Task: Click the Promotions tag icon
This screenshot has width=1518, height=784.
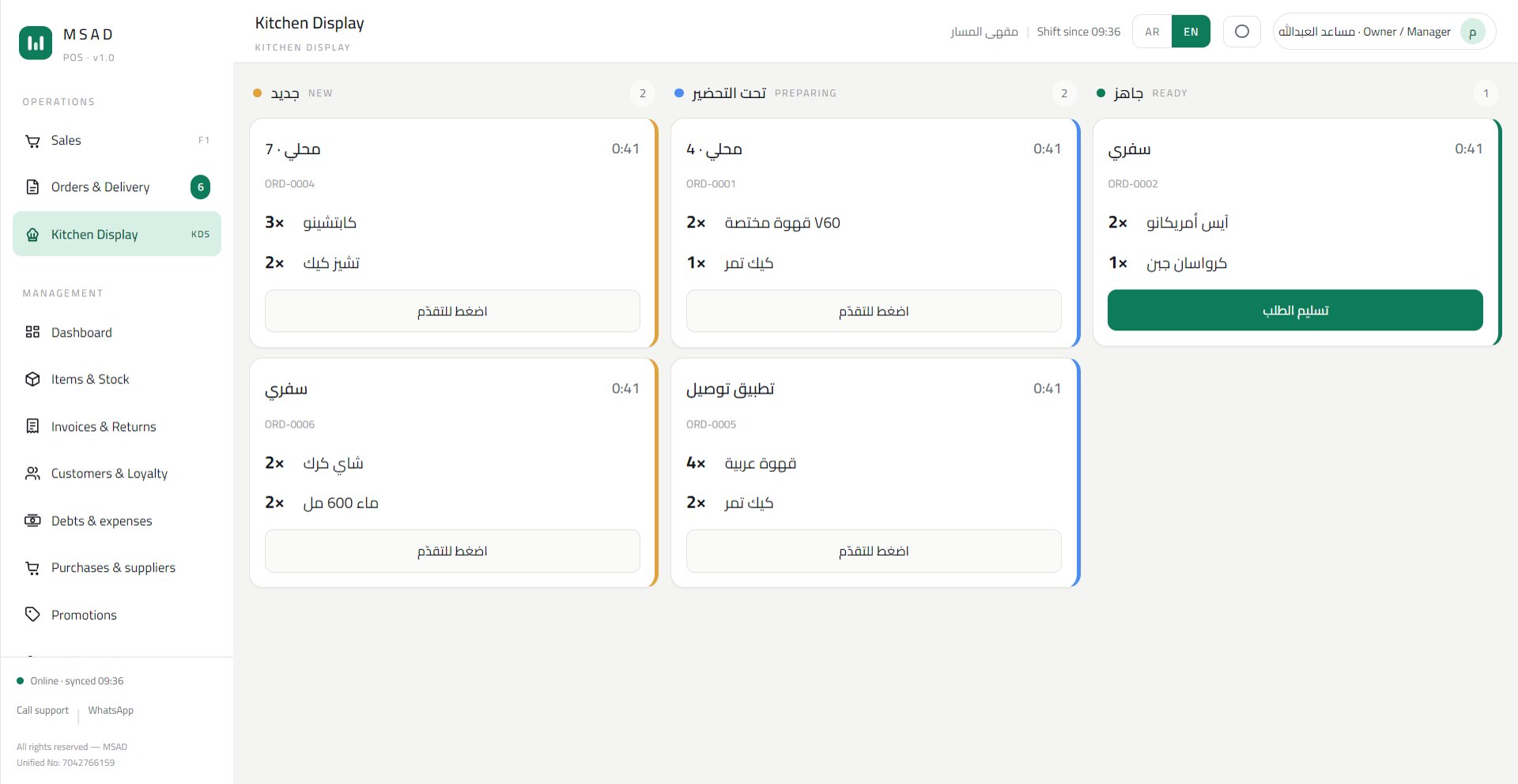Action: (x=32, y=614)
